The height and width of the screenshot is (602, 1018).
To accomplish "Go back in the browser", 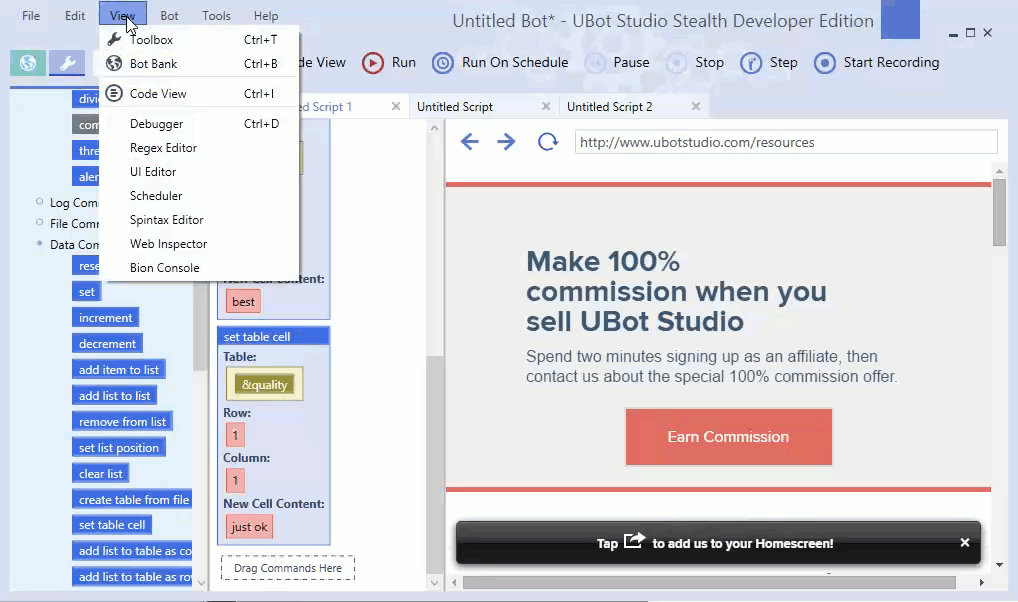I will tap(469, 142).
